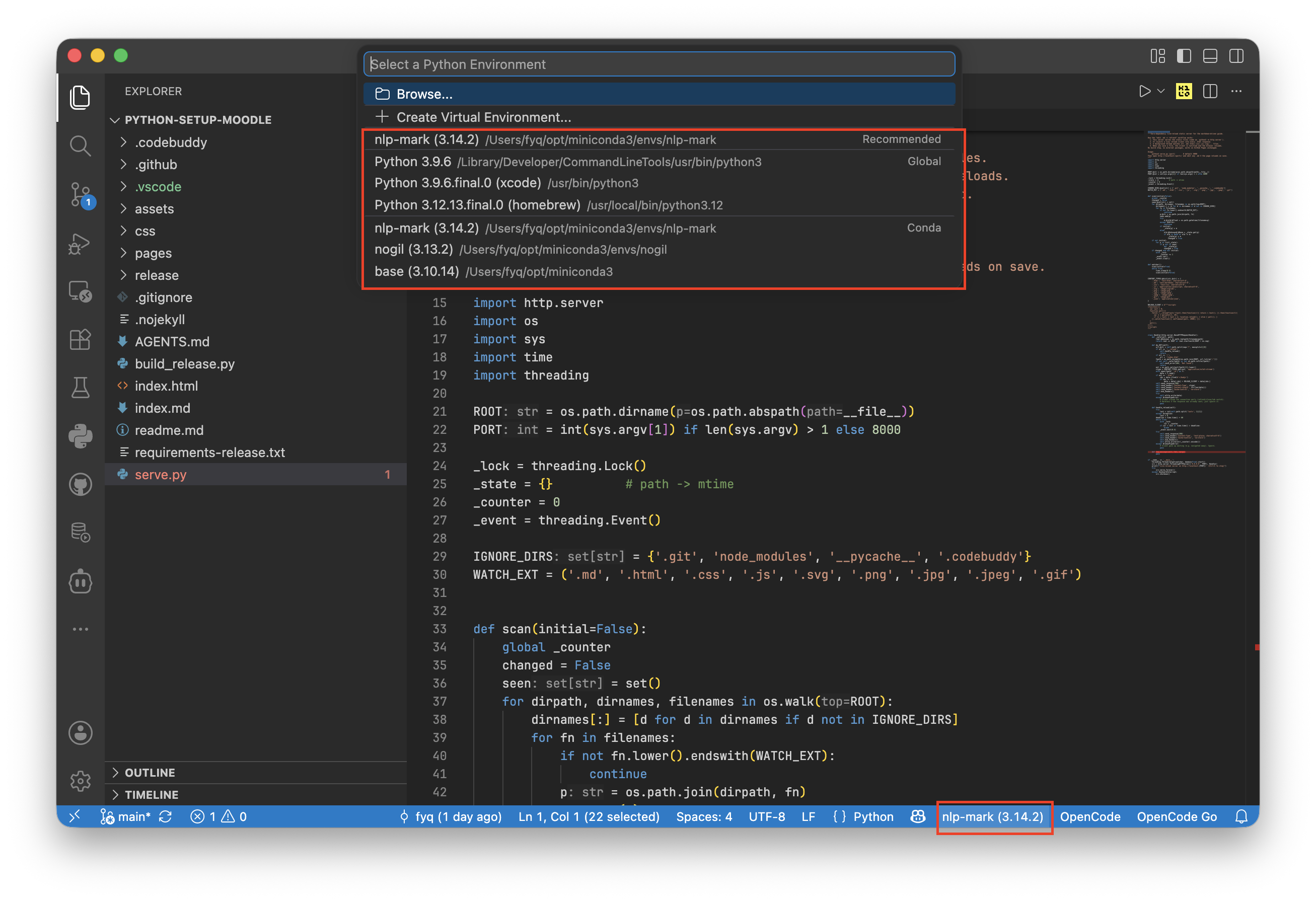Screen dimensions: 1316x902
Task: Select Python 3.9.6 Global interpreter
Action: coord(659,162)
